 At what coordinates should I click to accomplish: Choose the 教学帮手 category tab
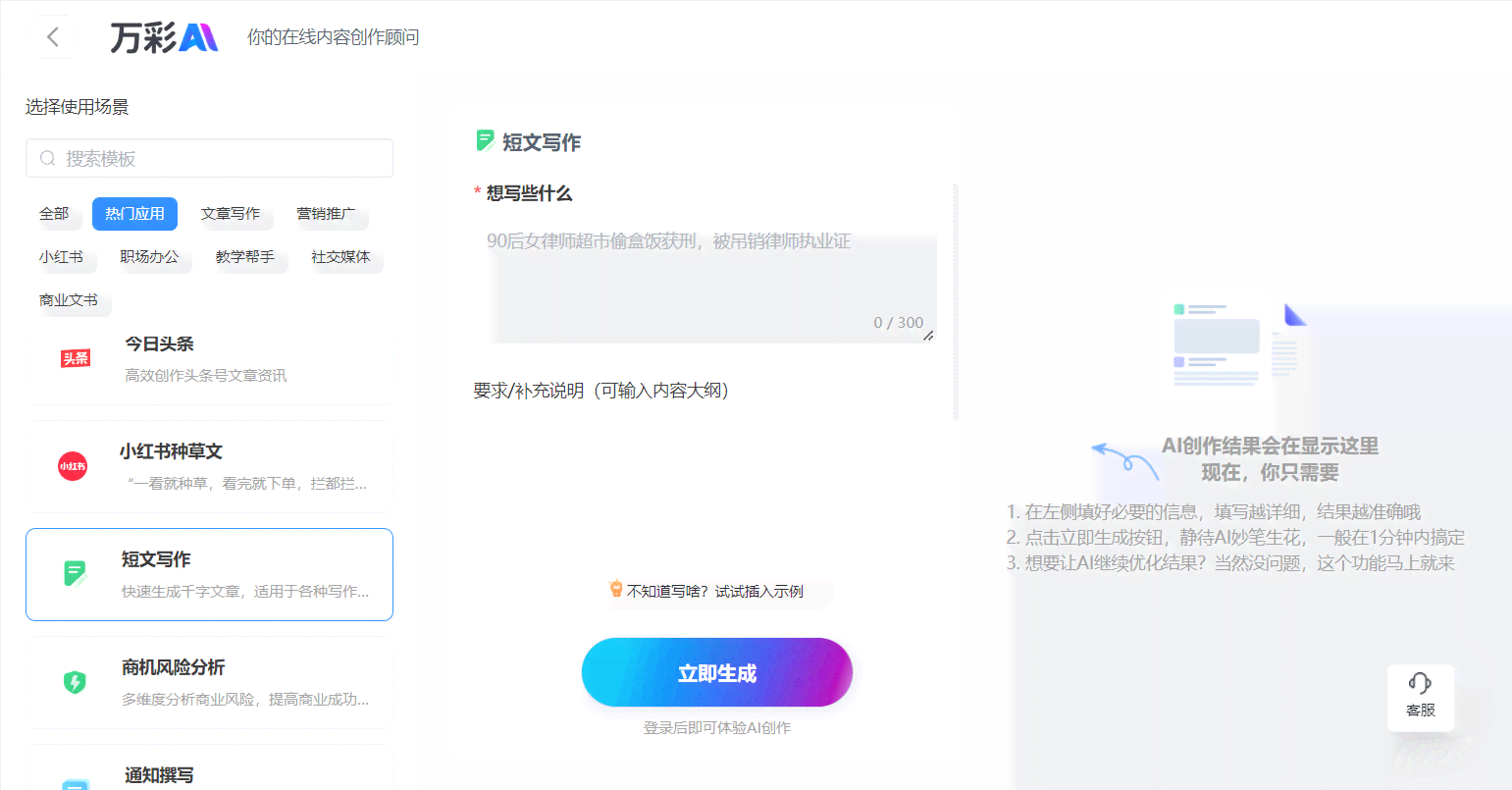tap(245, 256)
